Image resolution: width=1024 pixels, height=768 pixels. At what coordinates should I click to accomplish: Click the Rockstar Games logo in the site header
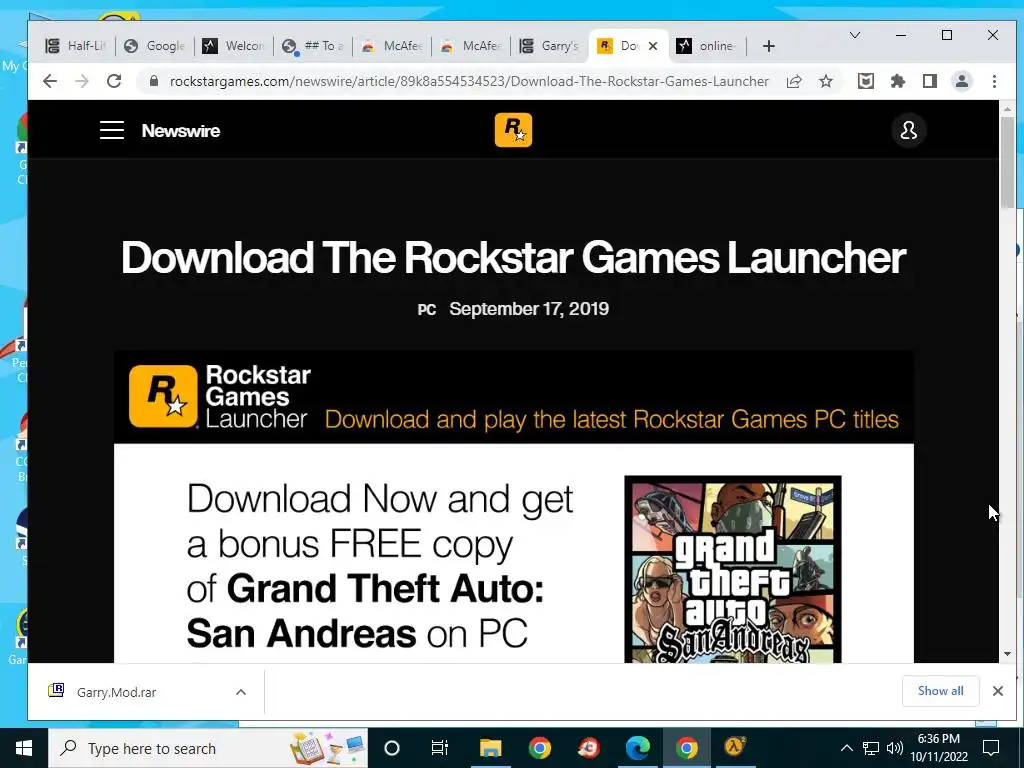point(513,130)
